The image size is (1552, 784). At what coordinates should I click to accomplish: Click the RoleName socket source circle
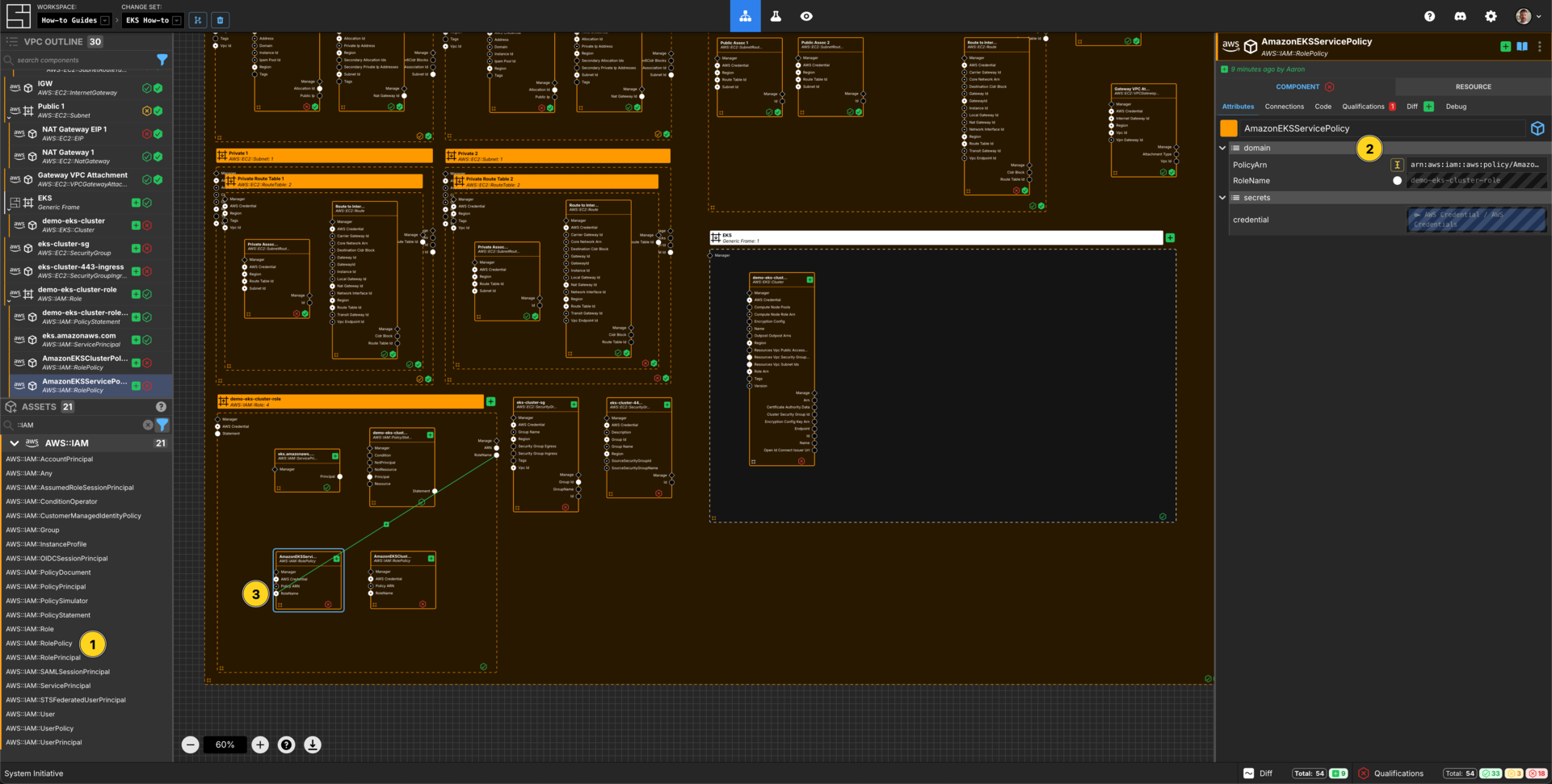[1397, 181]
